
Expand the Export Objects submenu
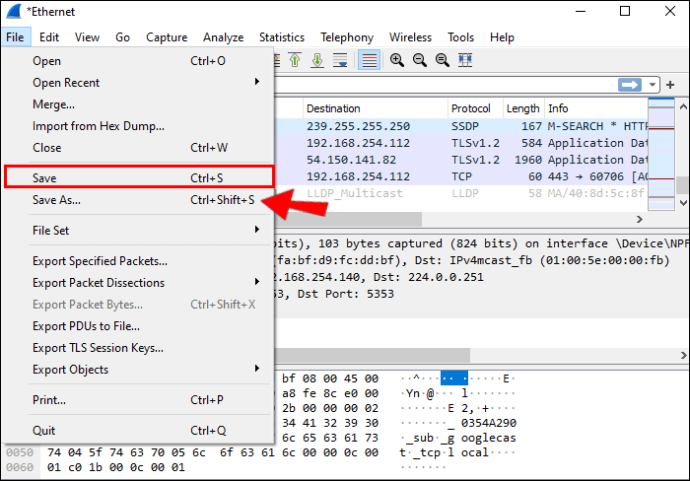[x=139, y=370]
